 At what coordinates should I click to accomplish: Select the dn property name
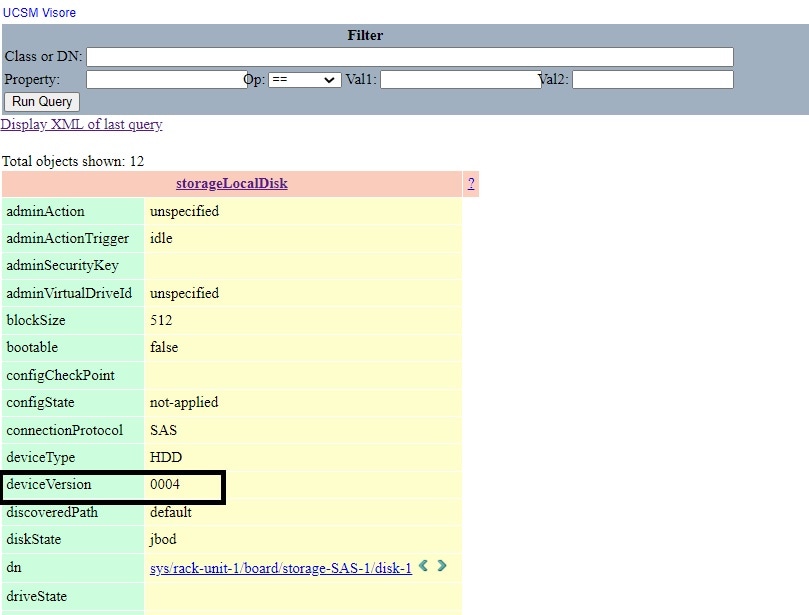14,567
